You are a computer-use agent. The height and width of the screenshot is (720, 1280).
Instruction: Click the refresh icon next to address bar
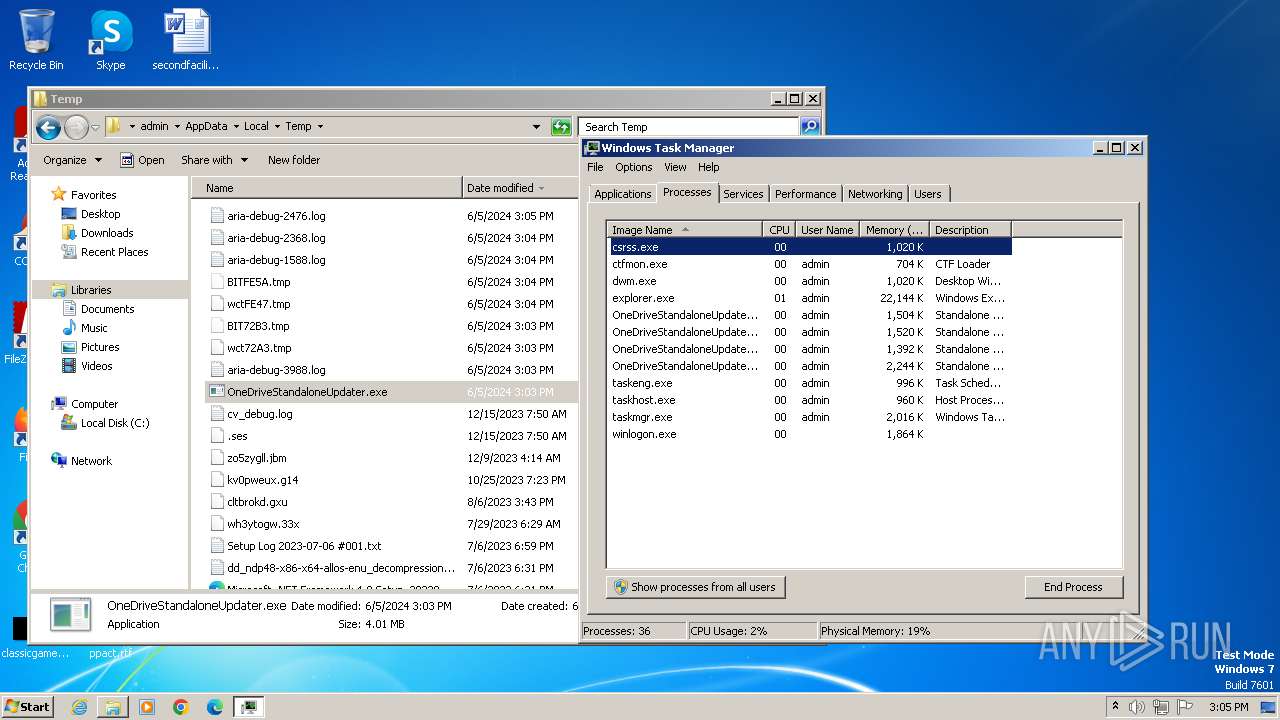tap(561, 127)
